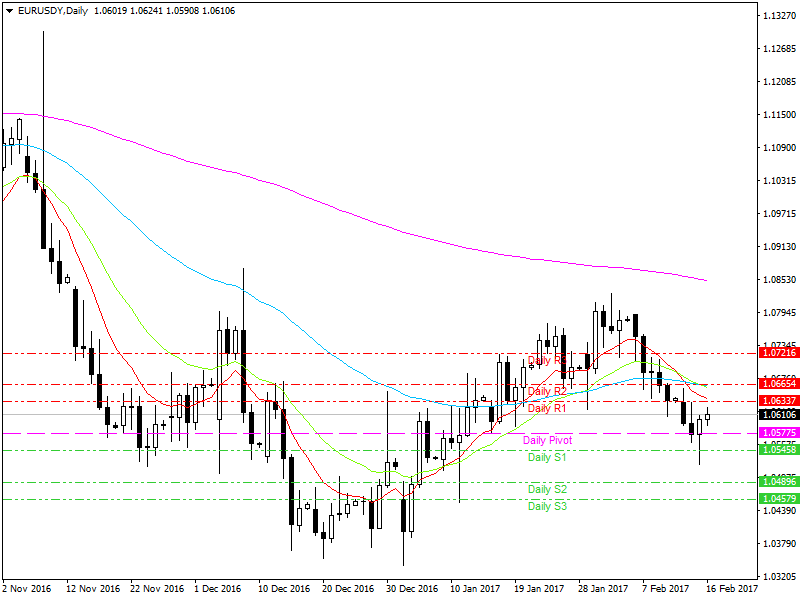Viewport: 800px width, 600px height.
Task: Click the 1.08530 price scale value
Action: point(780,280)
